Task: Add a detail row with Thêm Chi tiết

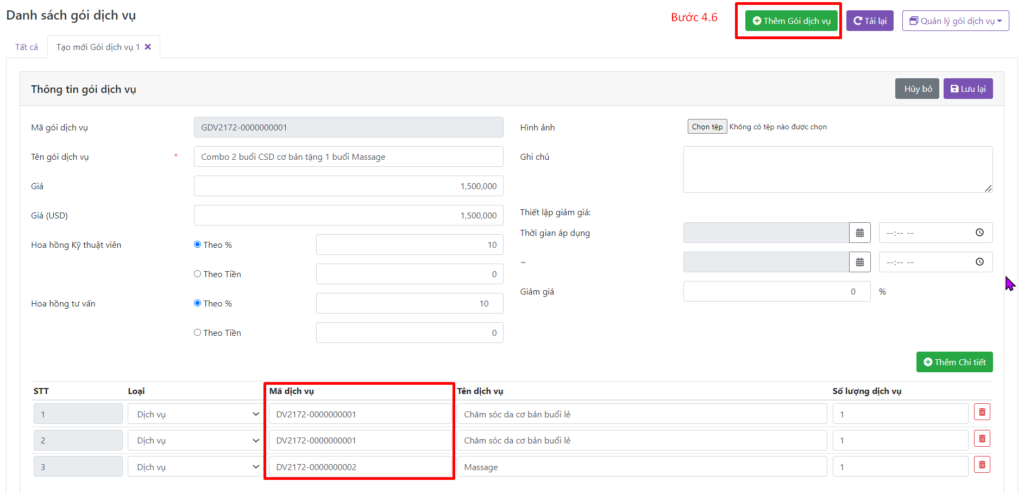Action: click(x=954, y=362)
